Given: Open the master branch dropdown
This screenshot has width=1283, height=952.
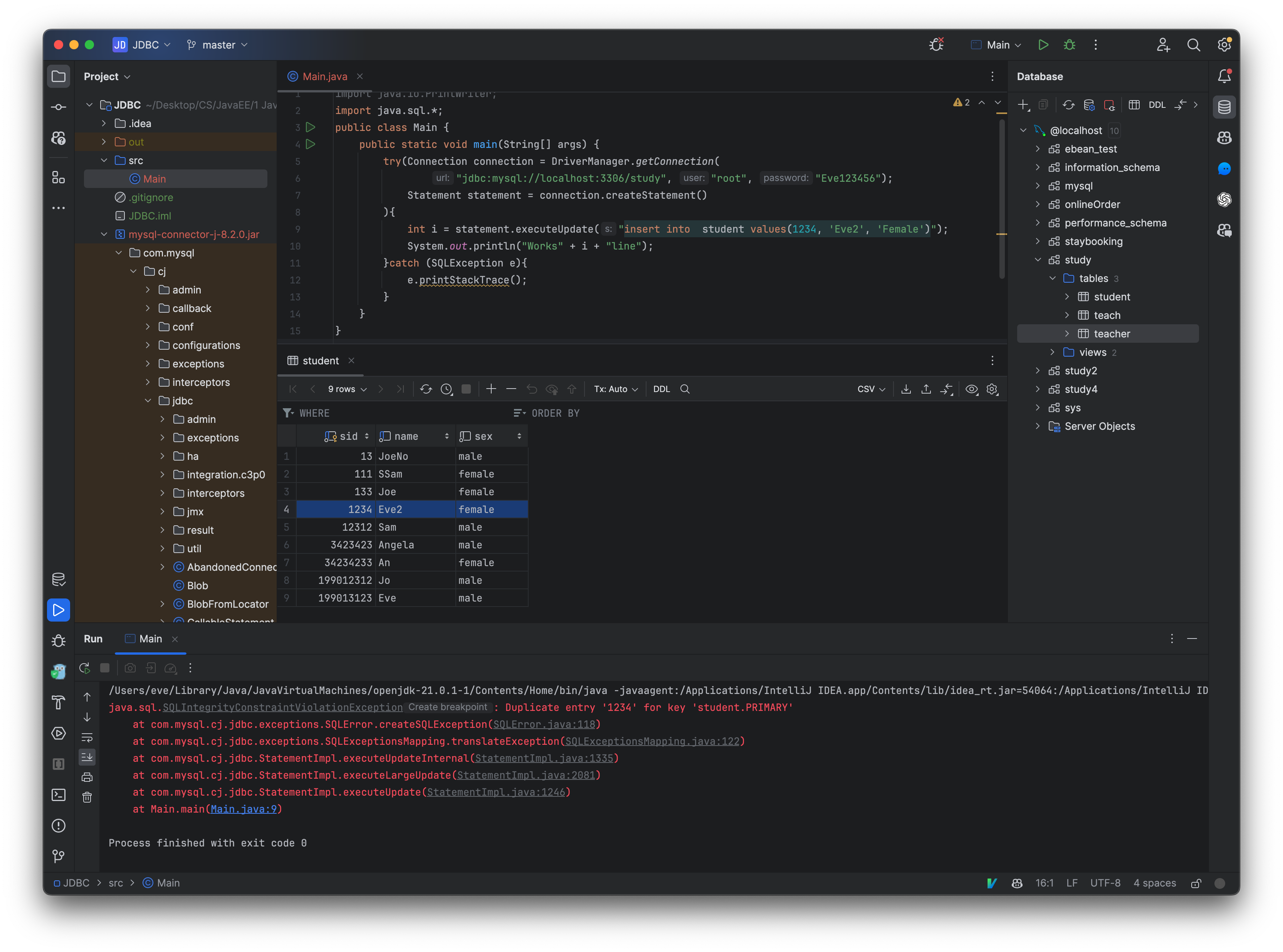Looking at the screenshot, I should click(217, 45).
